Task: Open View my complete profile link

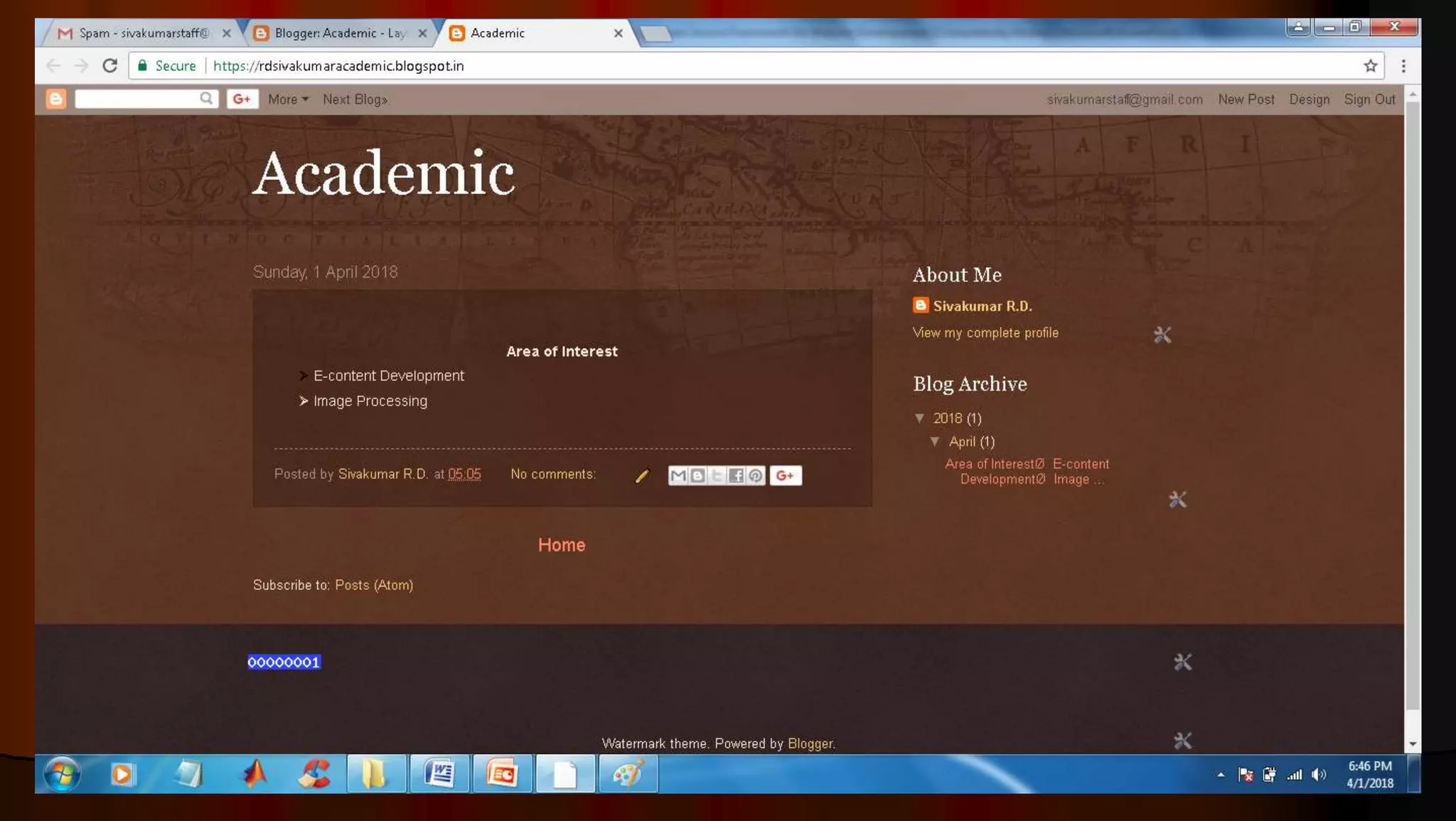Action: (x=985, y=333)
